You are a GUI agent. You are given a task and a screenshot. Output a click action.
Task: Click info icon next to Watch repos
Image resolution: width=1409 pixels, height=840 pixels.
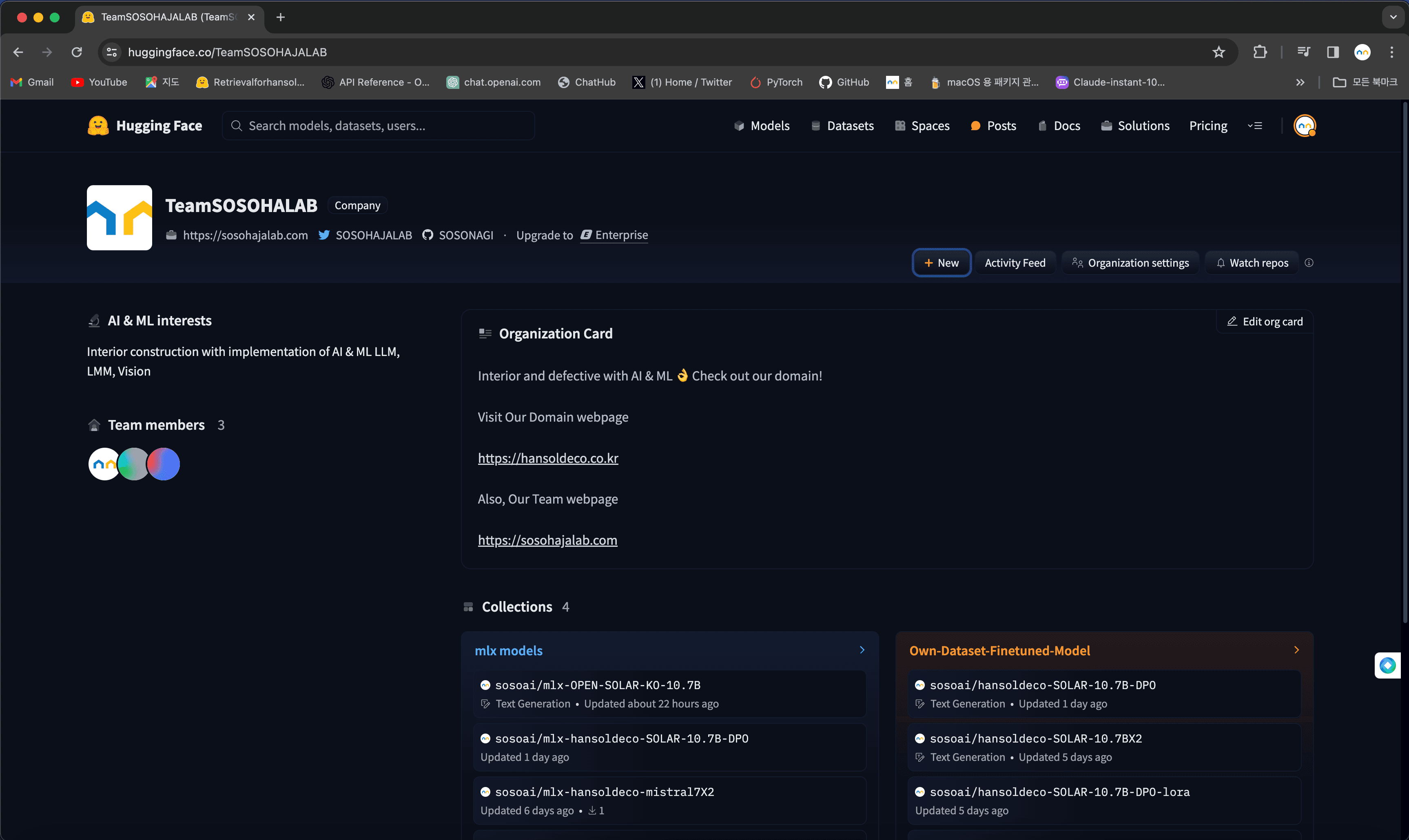(x=1309, y=263)
